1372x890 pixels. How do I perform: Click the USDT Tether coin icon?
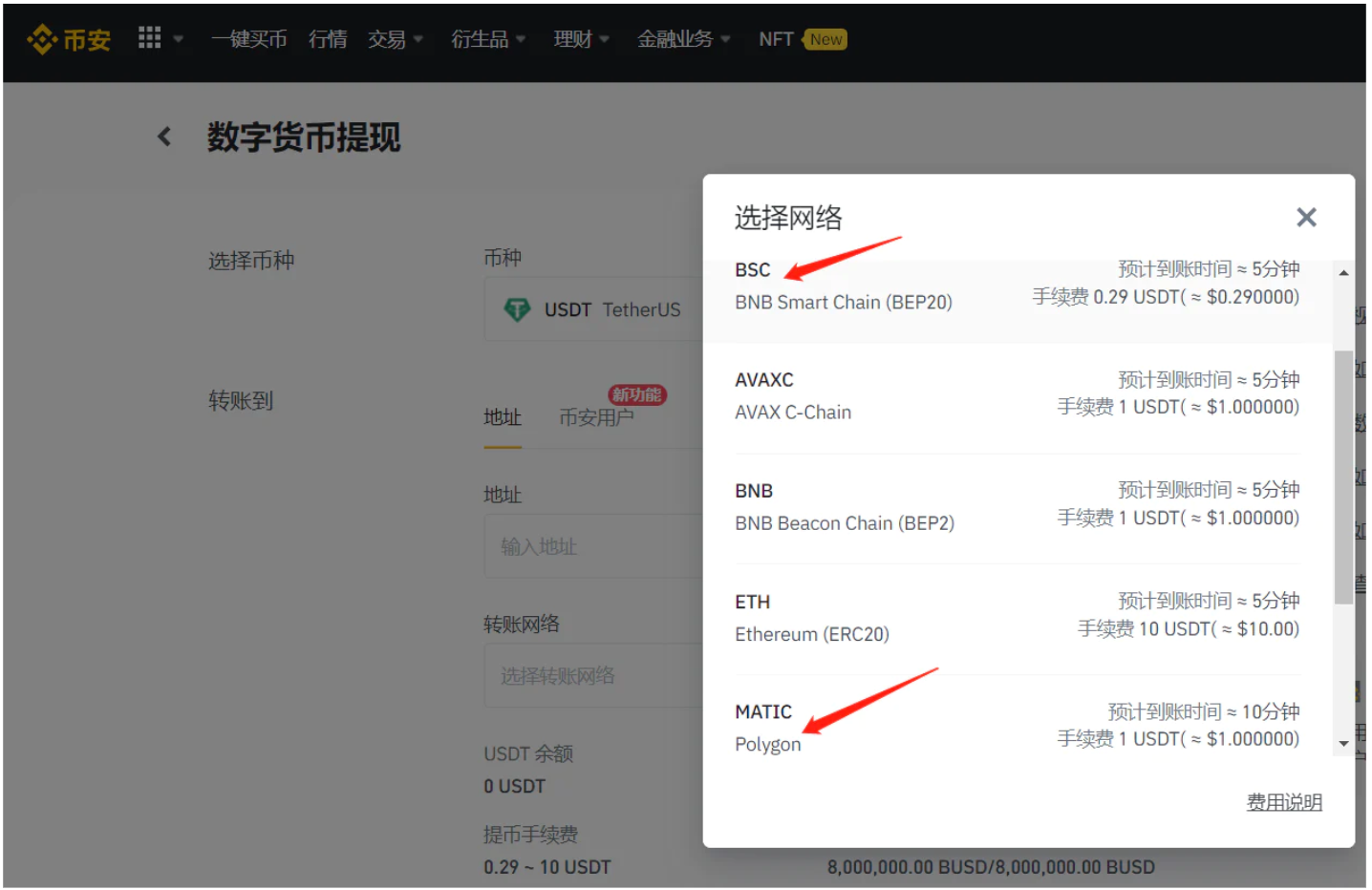[517, 309]
